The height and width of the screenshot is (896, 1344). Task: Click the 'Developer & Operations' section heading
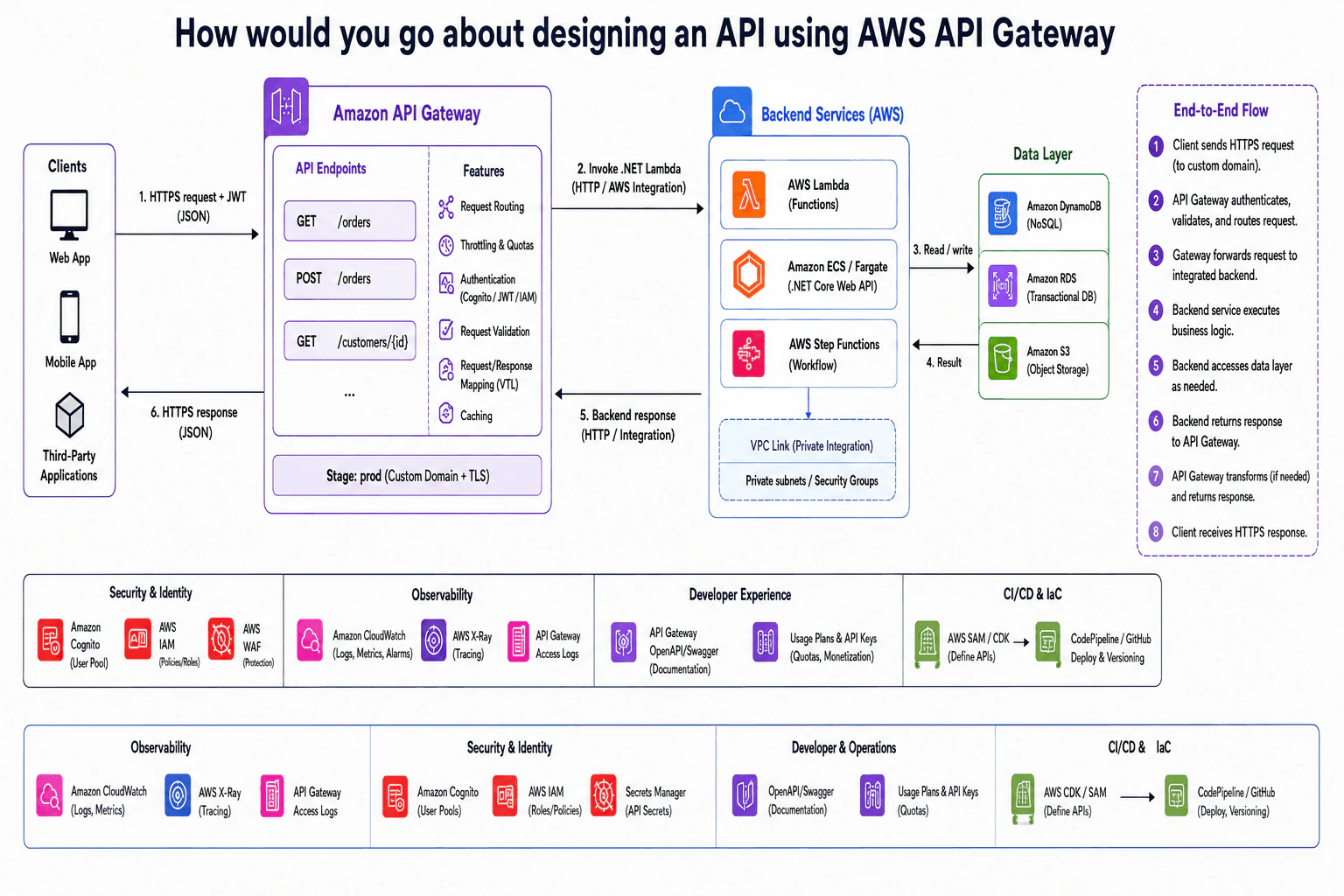(843, 747)
